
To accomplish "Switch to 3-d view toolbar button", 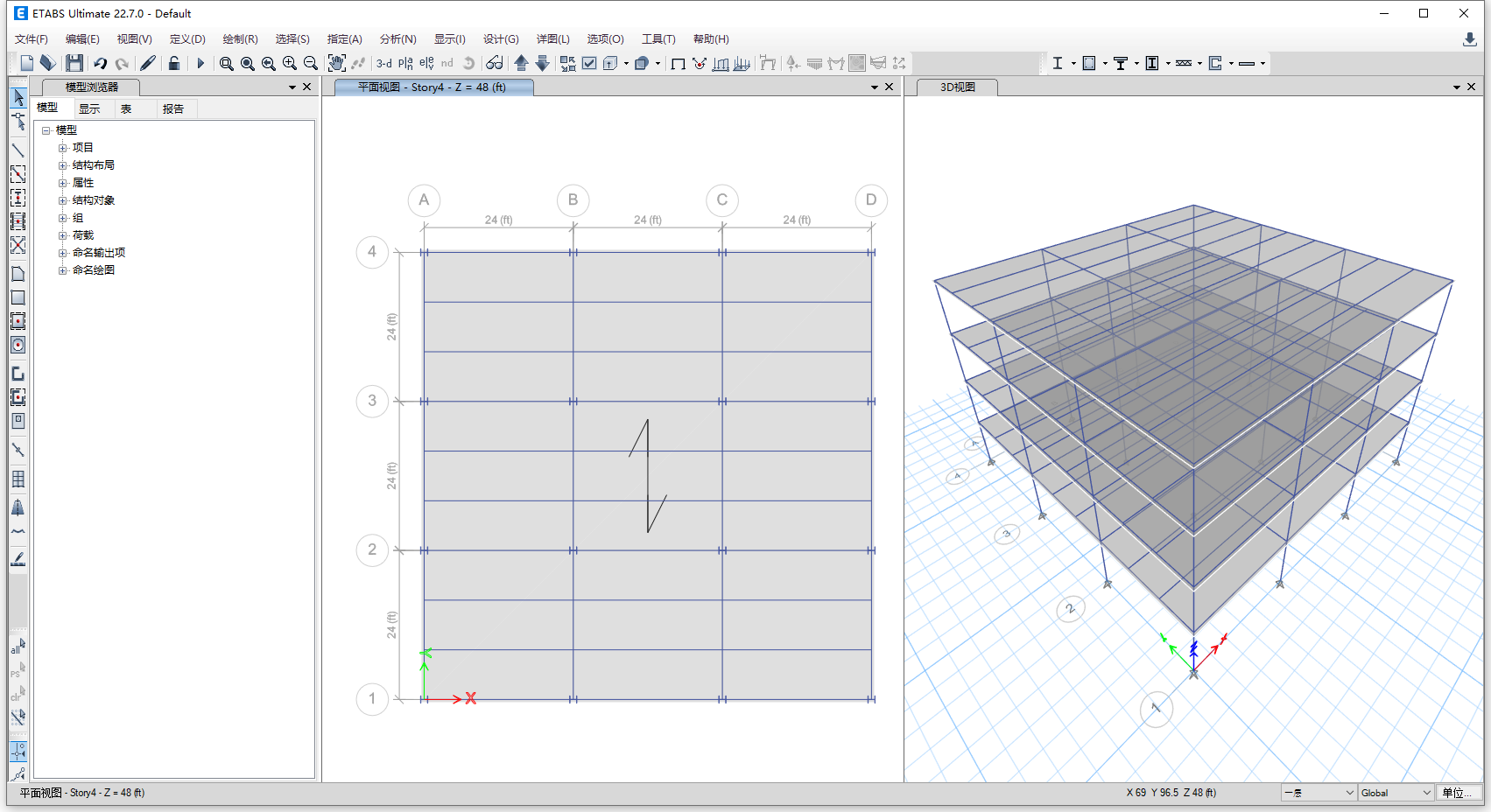I will [384, 63].
